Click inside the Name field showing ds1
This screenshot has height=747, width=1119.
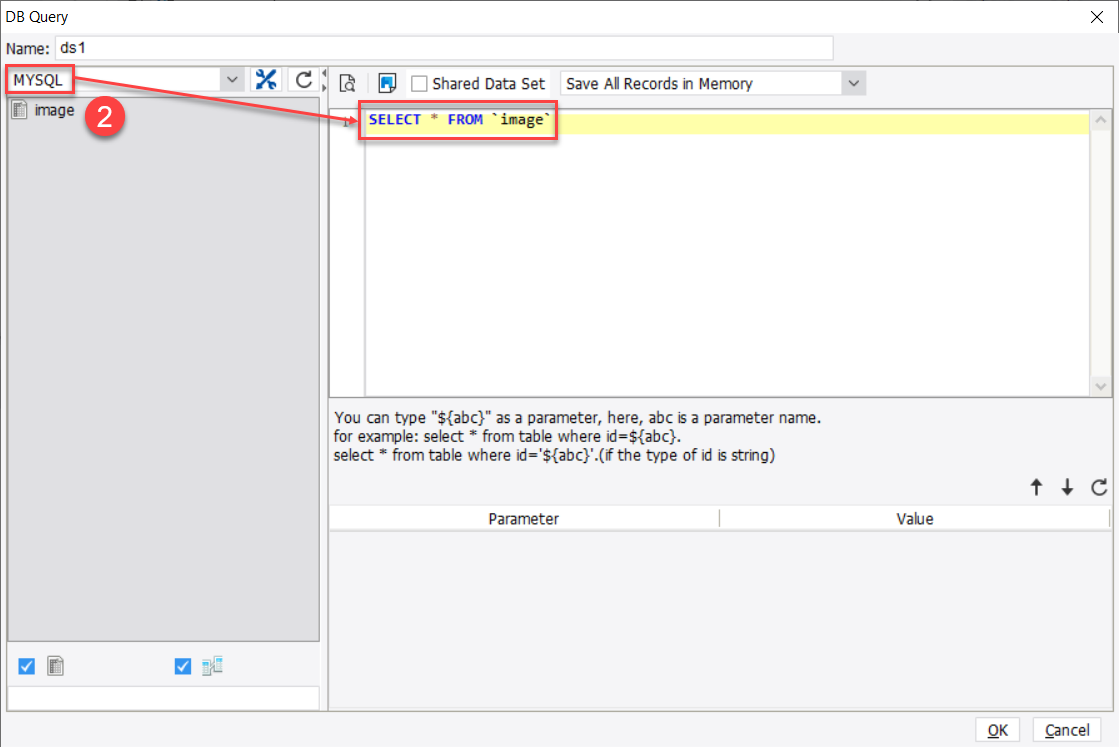[440, 47]
